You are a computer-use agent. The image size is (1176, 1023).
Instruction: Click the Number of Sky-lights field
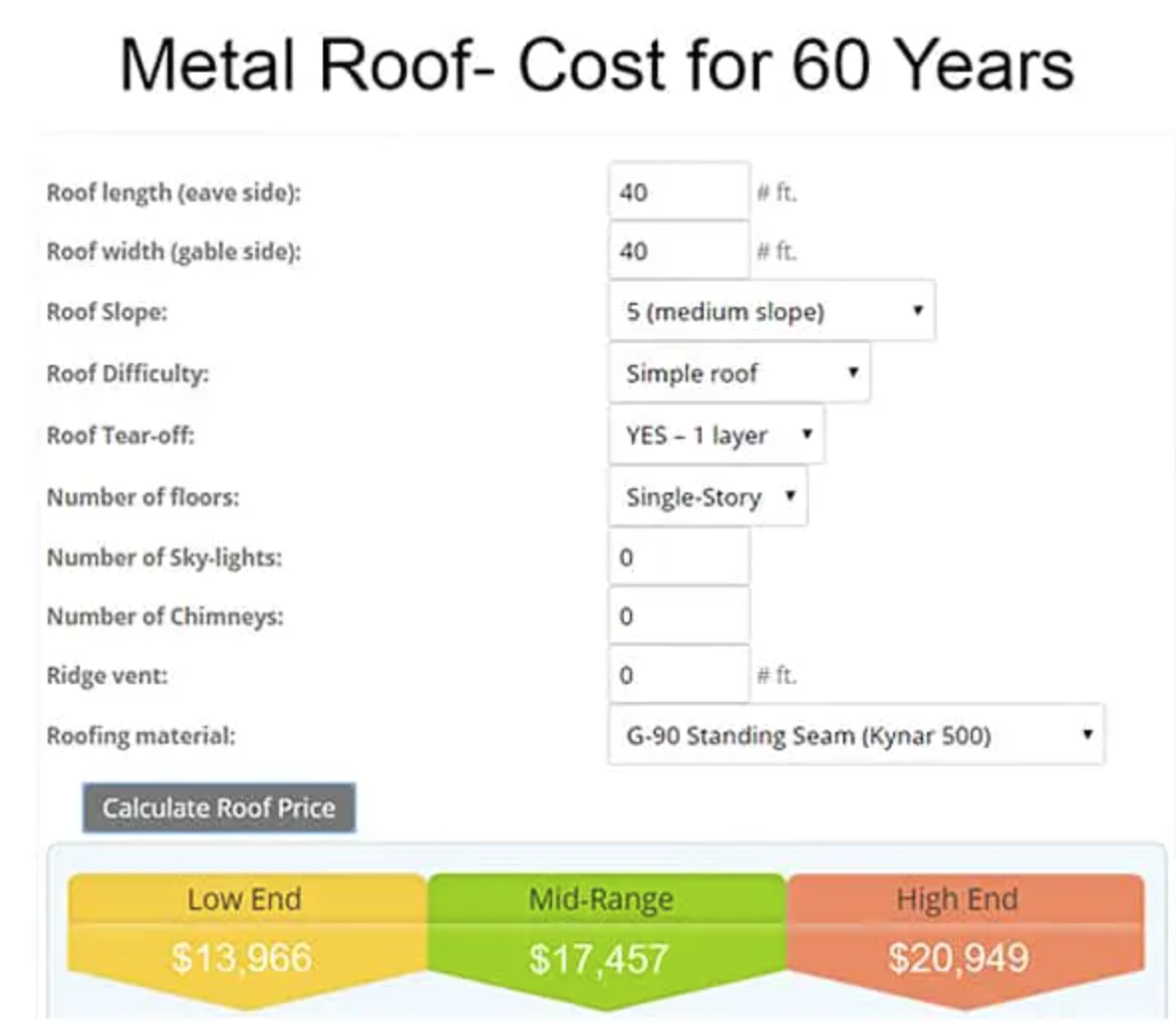click(679, 557)
